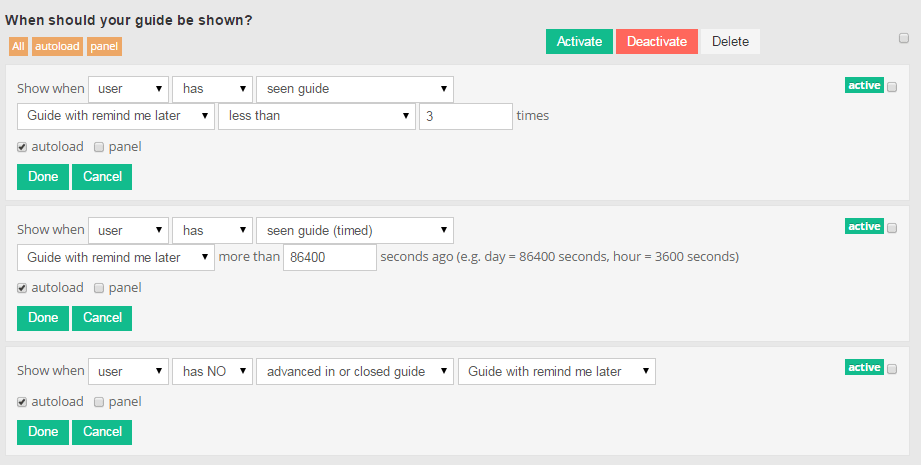921x465 pixels.
Task: Tick the checkbox beside the third rule's active badge
Action: [x=892, y=368]
